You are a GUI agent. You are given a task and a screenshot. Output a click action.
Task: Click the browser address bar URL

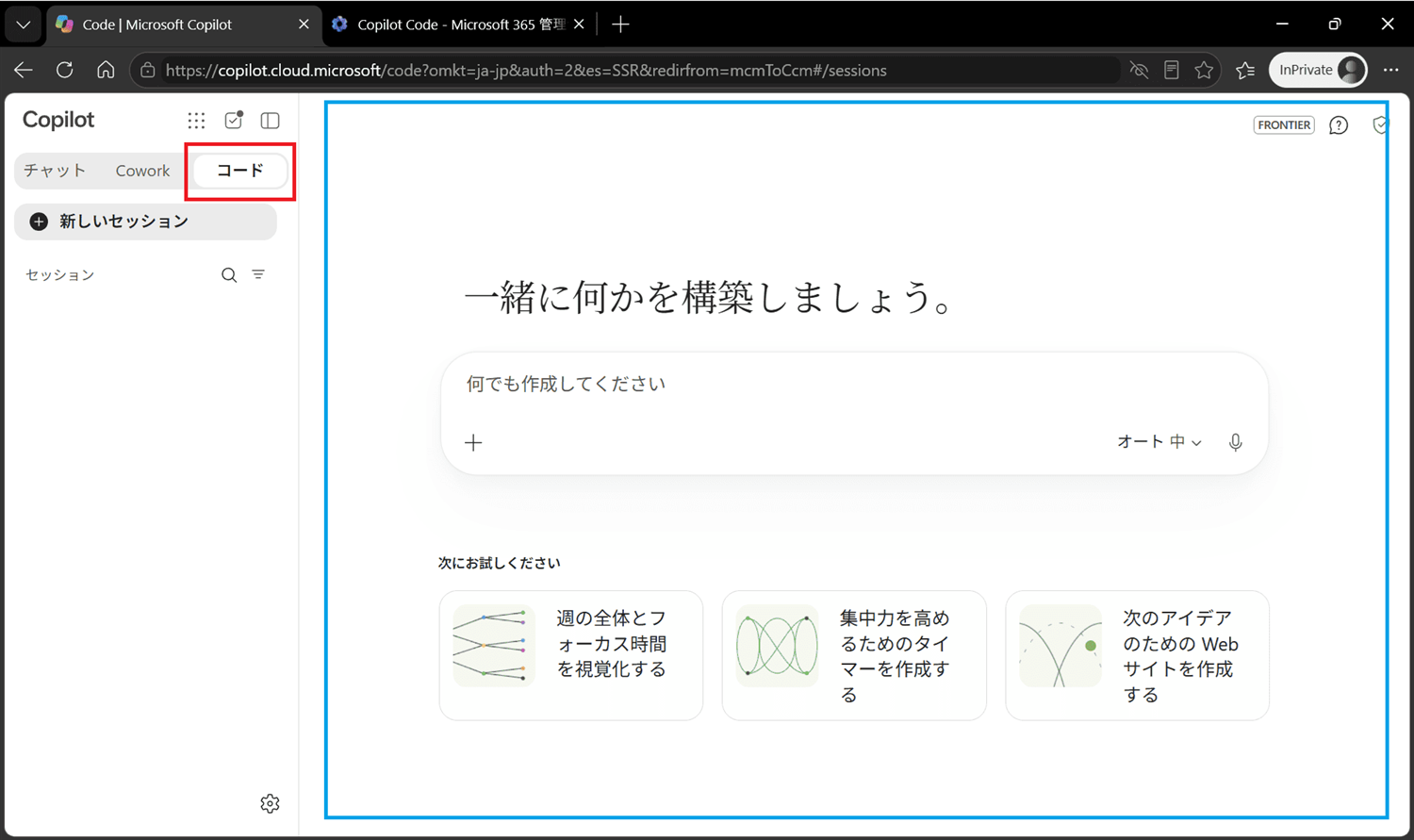coord(526,71)
